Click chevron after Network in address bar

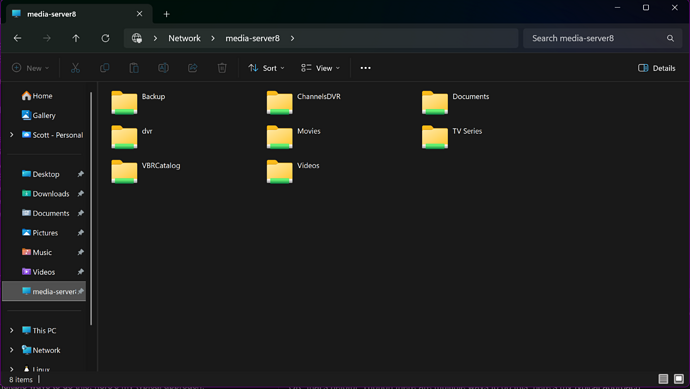pos(213,38)
